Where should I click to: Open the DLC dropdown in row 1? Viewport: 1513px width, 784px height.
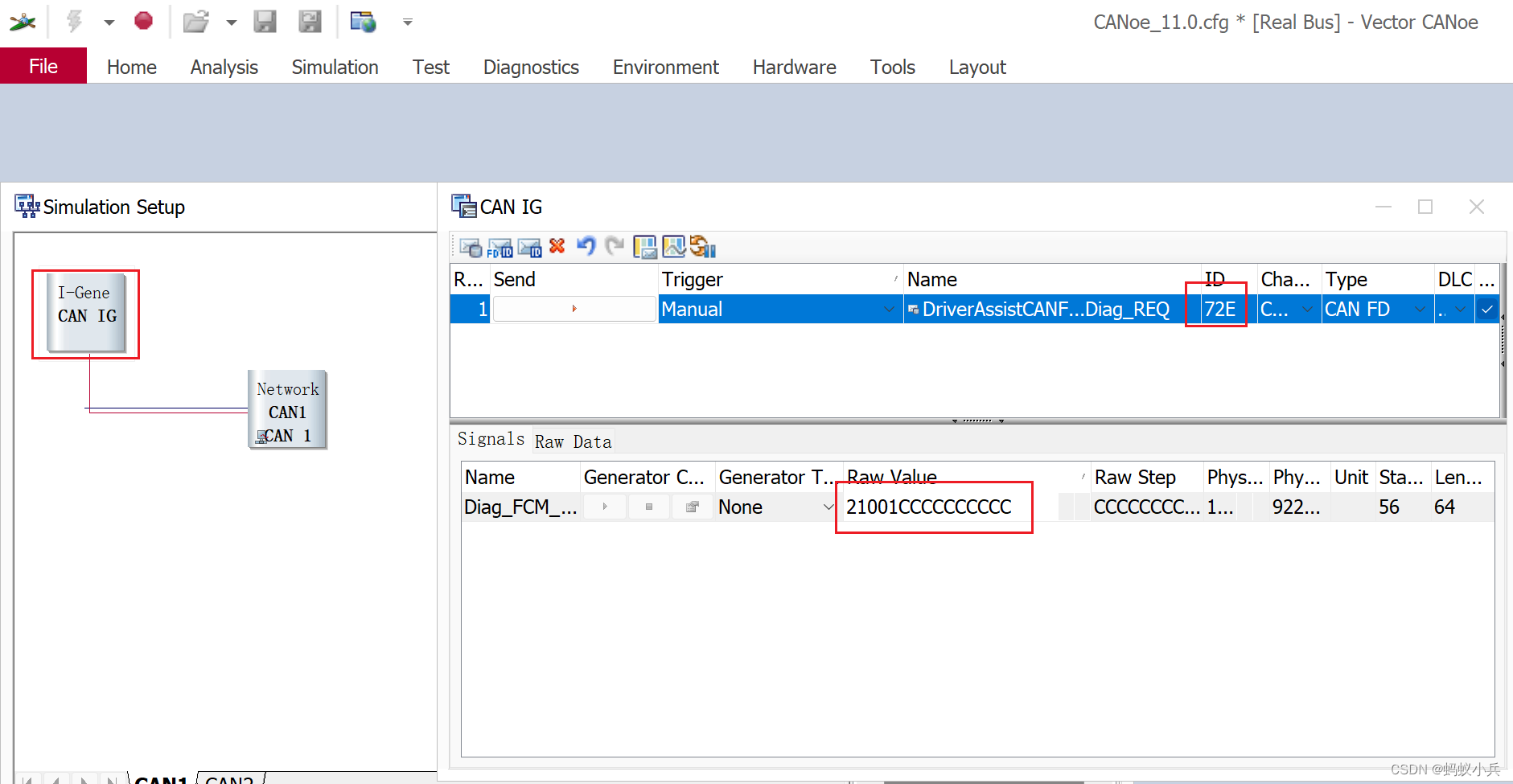tap(1461, 310)
